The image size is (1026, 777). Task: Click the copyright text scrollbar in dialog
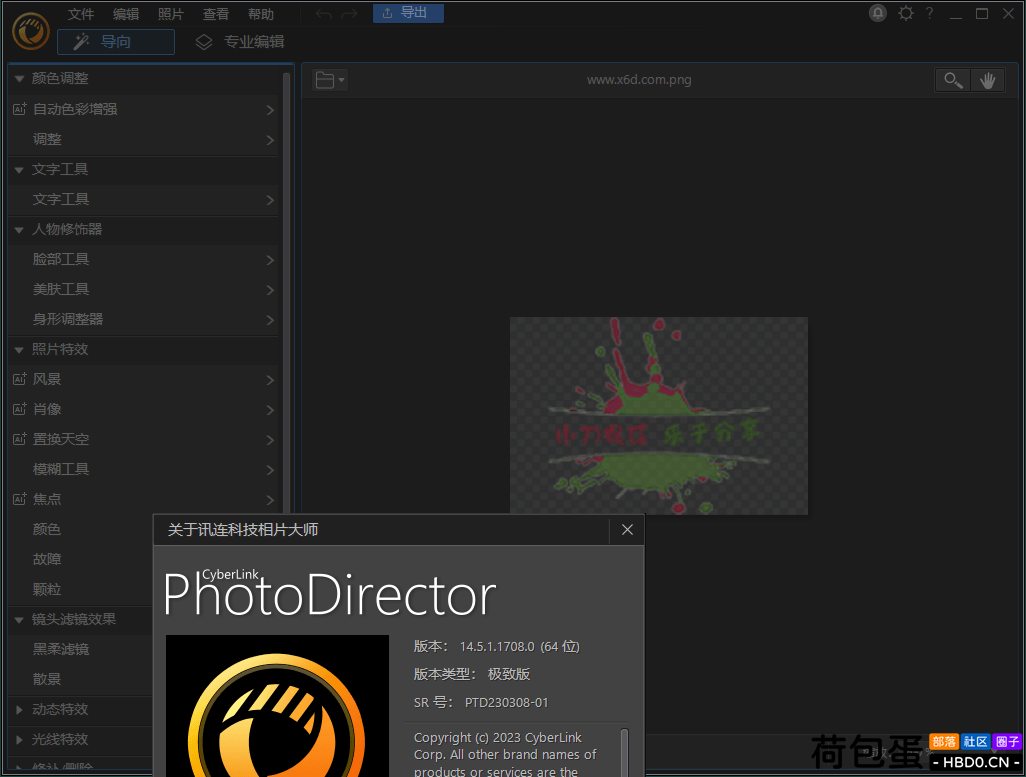[x=624, y=752]
